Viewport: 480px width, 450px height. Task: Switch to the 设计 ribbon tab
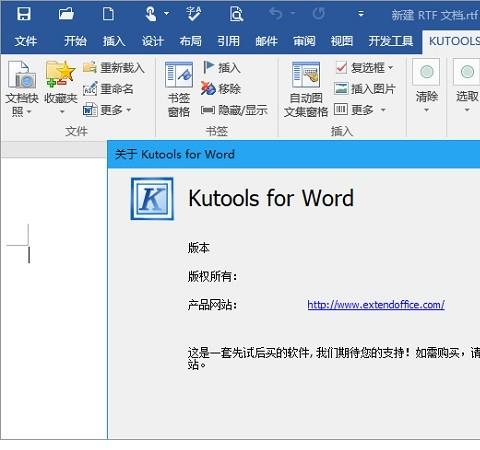[x=153, y=41]
